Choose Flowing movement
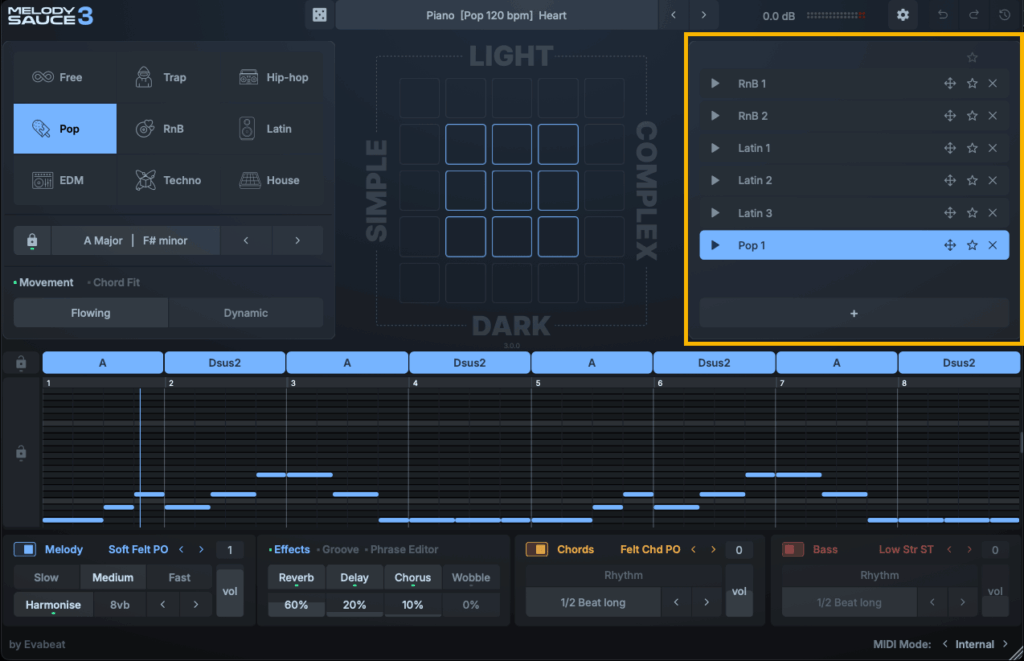Screen dimensions: 1024x661 [91, 313]
